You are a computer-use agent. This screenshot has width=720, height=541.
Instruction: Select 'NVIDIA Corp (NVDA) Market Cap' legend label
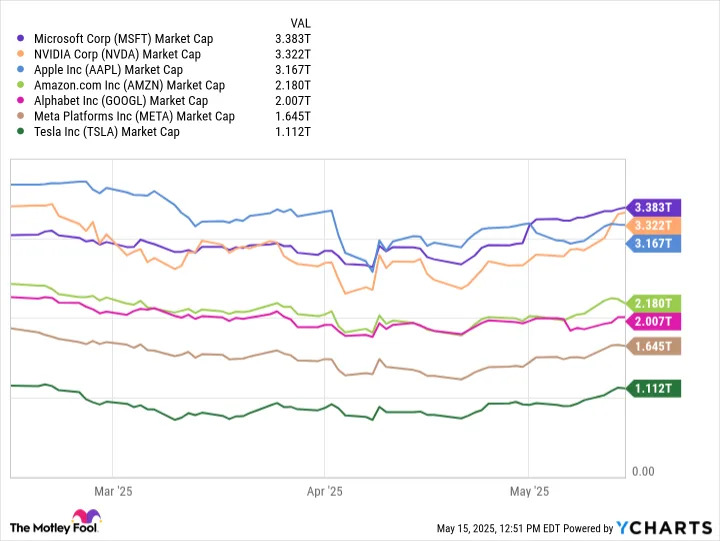click(x=117, y=54)
